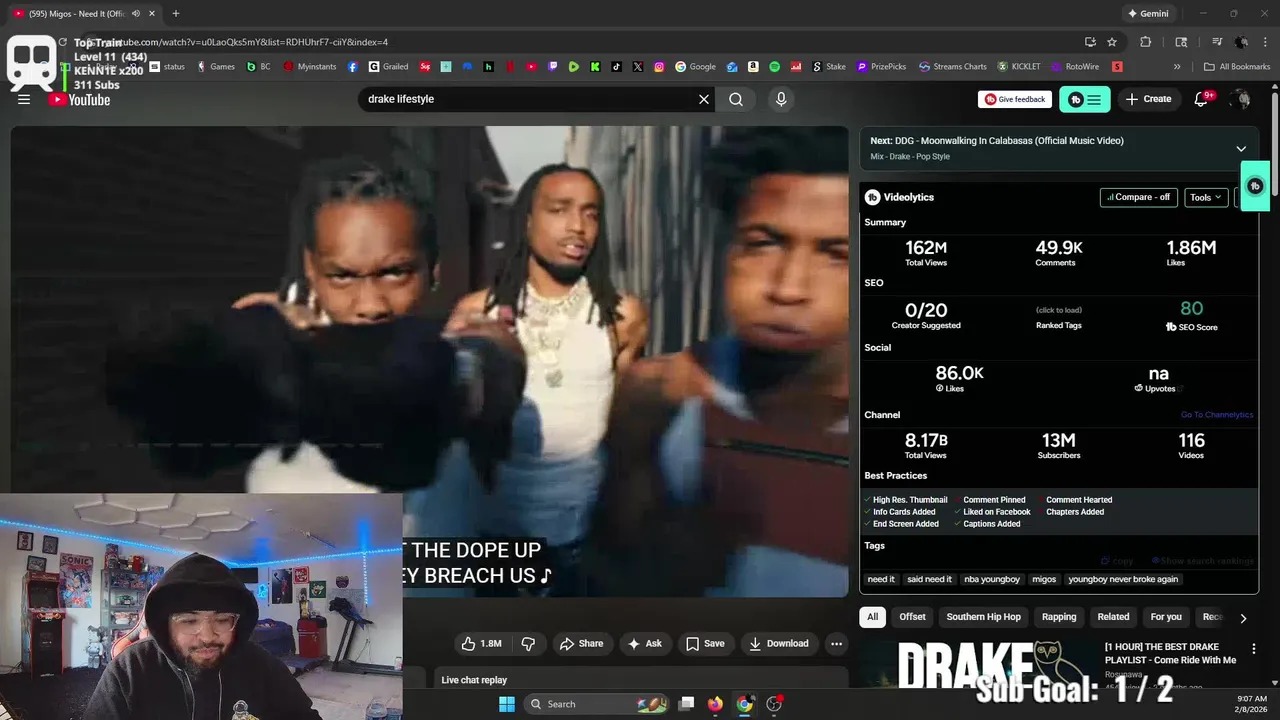Clear the search text with the X
The height and width of the screenshot is (720, 1280).
coord(704,99)
